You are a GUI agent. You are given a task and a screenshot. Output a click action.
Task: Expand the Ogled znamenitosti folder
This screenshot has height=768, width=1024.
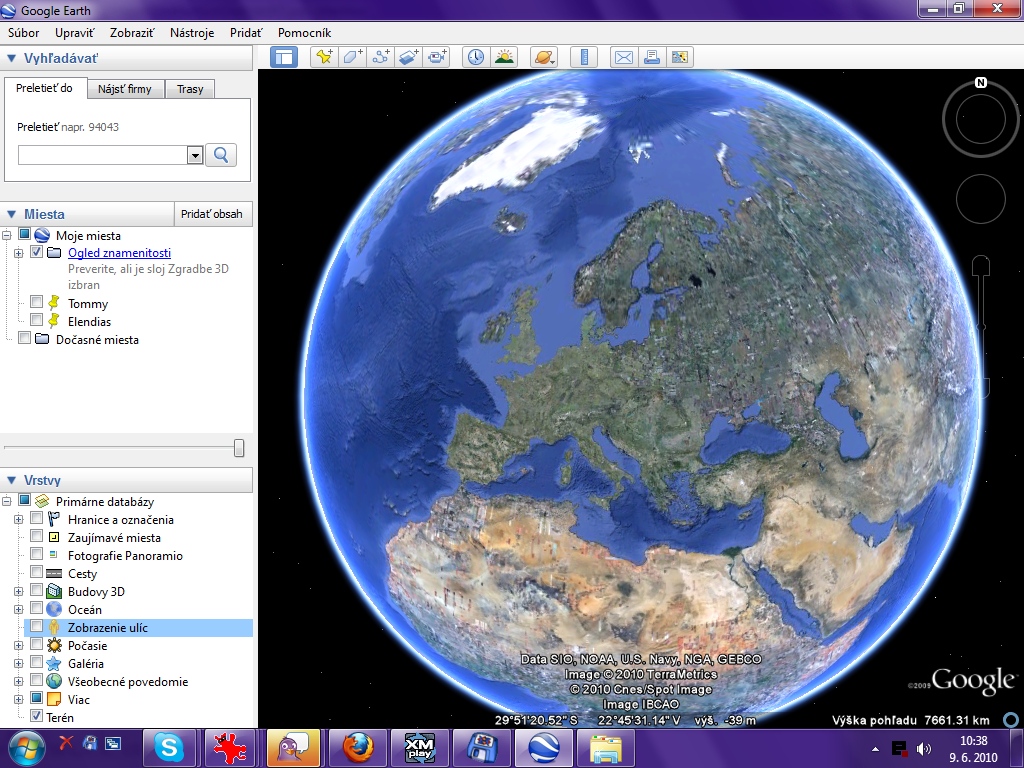coord(18,253)
